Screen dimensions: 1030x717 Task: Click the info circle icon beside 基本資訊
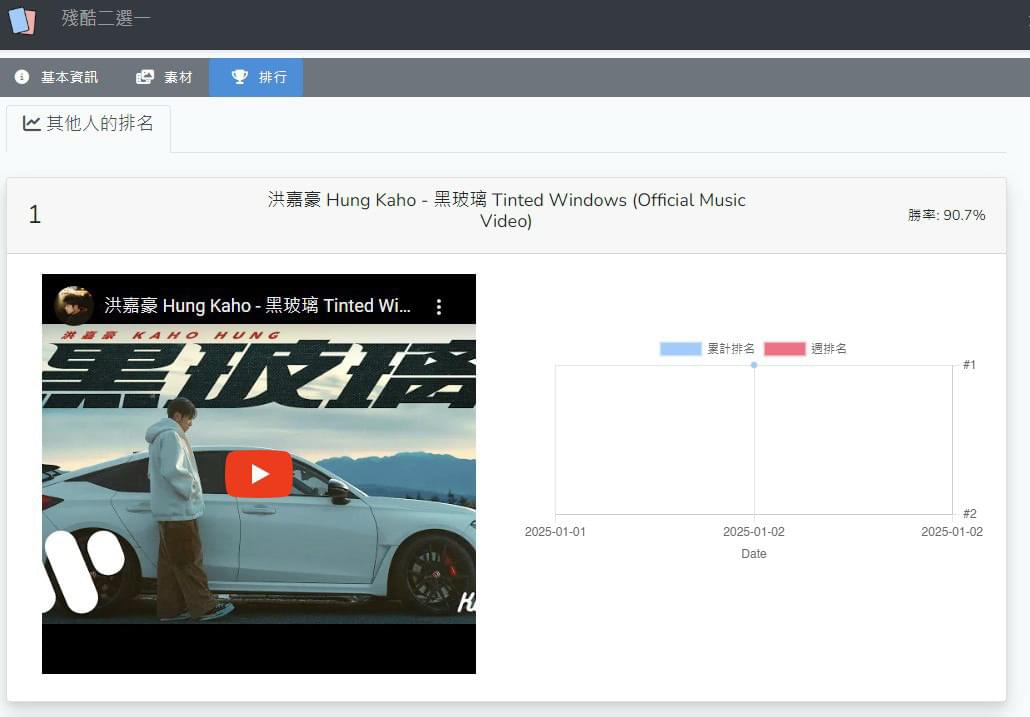point(22,77)
